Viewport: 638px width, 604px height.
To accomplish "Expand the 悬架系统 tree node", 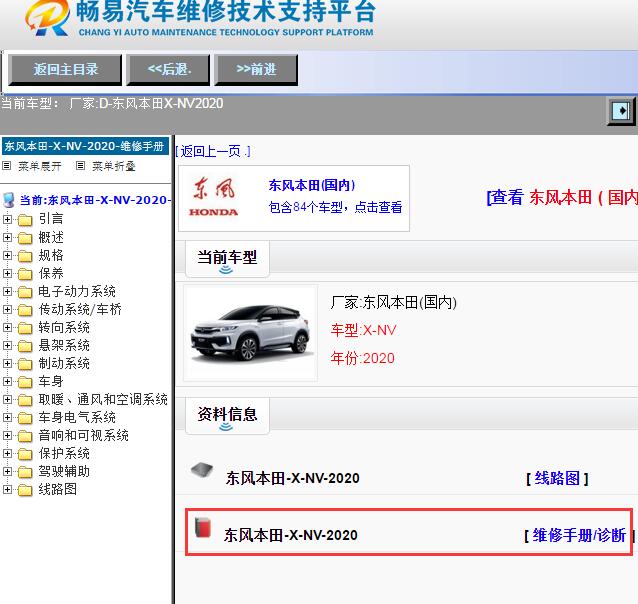I will coord(7,345).
